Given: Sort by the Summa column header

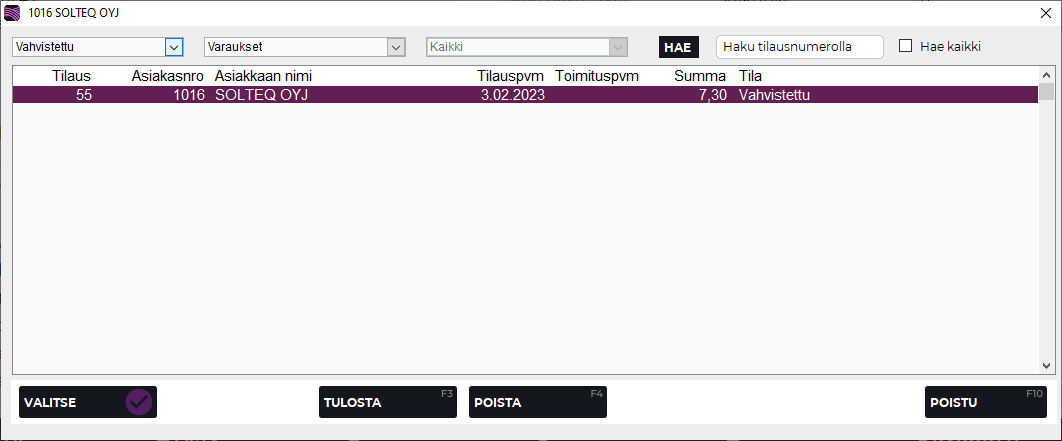Looking at the screenshot, I should [x=700, y=76].
